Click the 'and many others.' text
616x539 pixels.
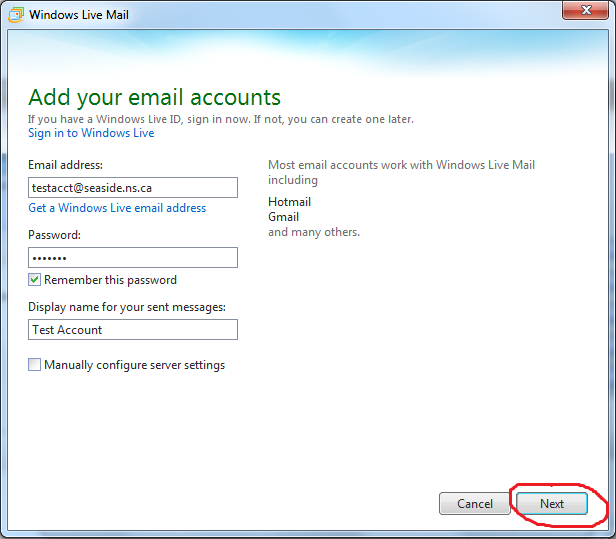[314, 232]
